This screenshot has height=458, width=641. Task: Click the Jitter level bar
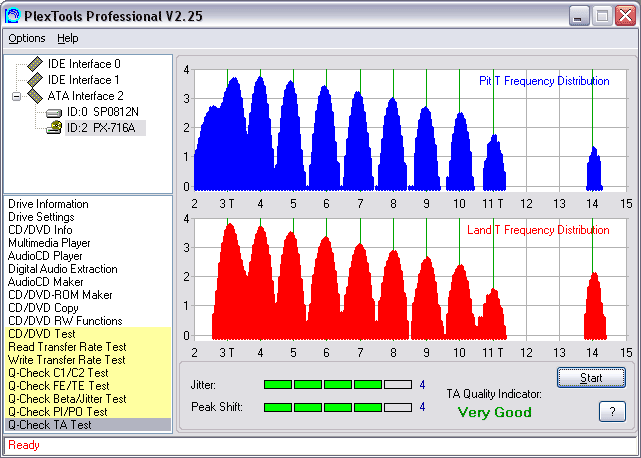click(x=338, y=384)
